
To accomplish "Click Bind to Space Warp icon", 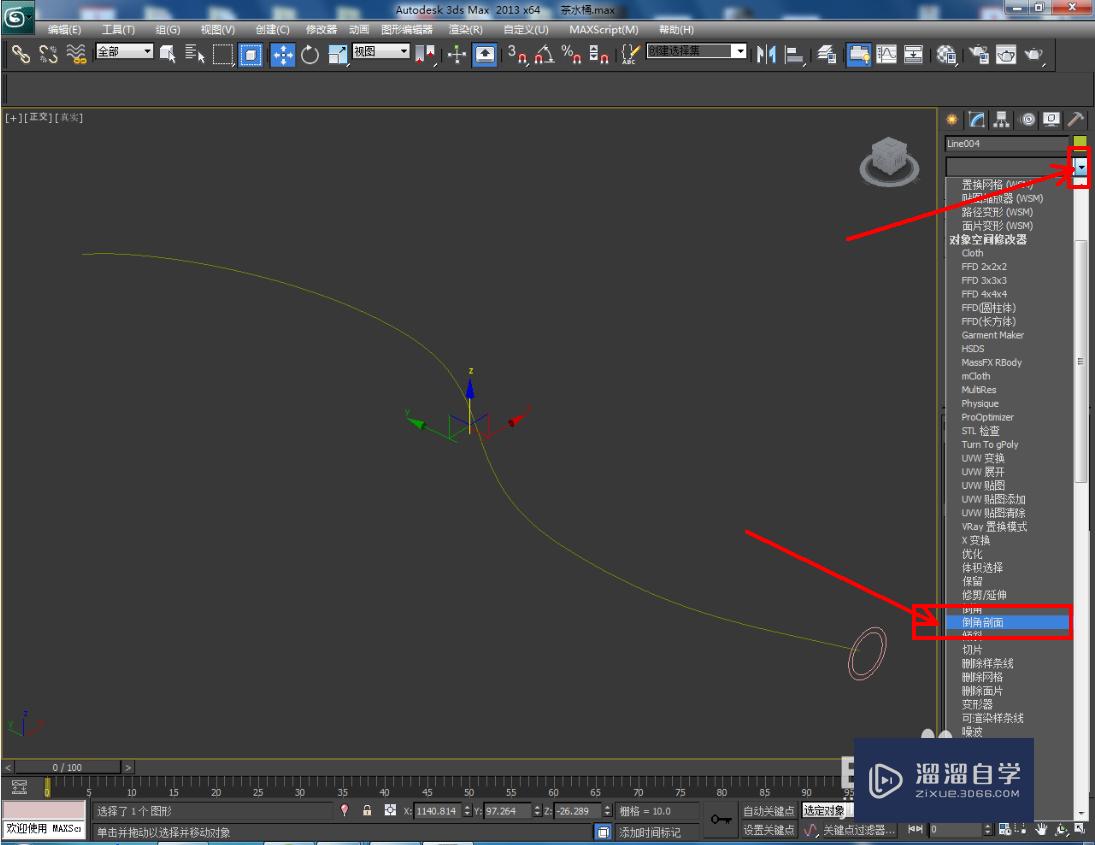I will [75, 54].
